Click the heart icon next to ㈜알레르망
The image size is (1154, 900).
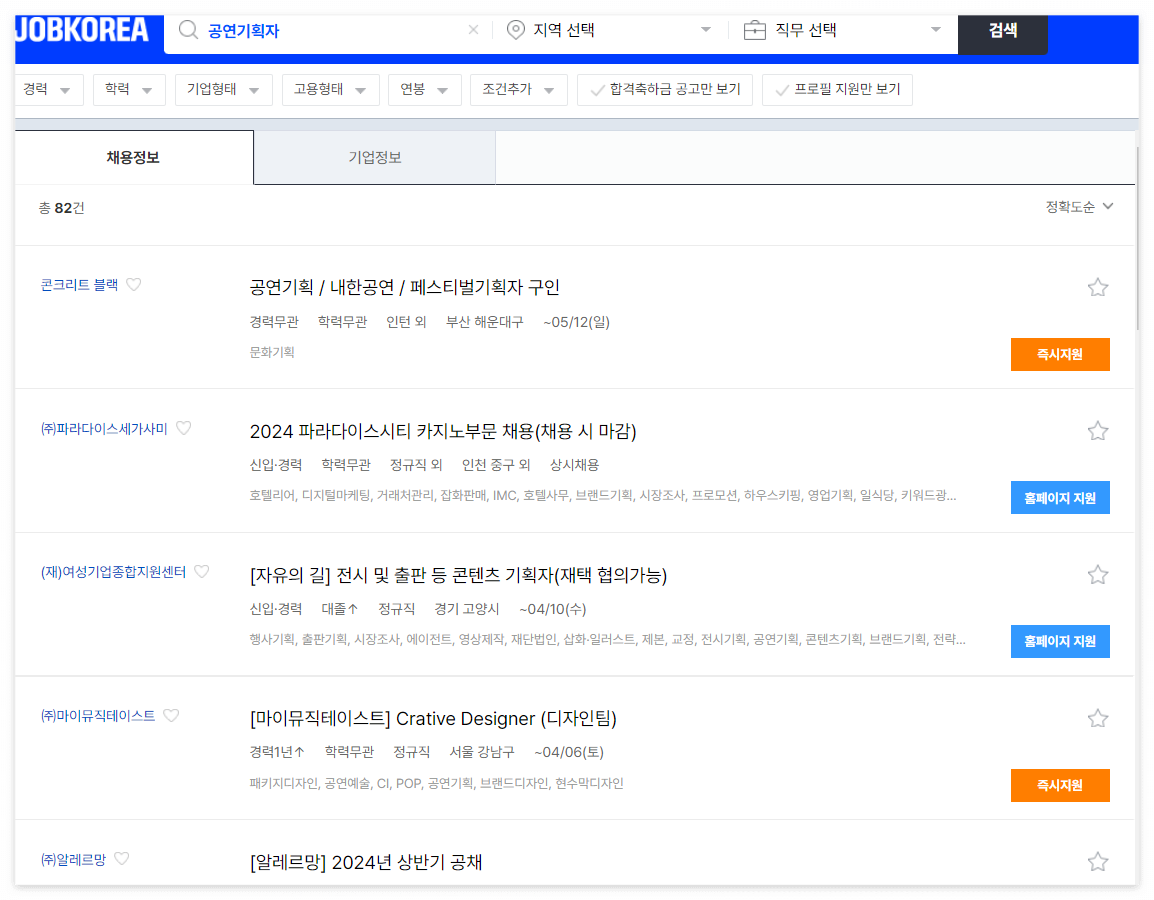tap(122, 858)
